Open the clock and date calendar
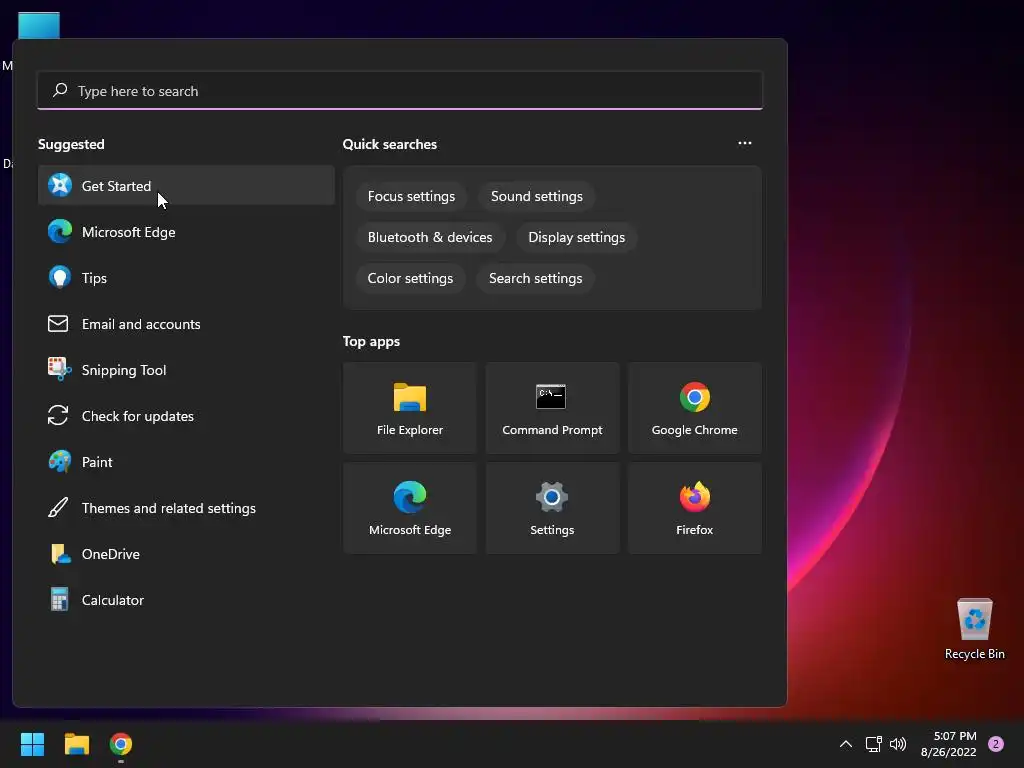This screenshot has width=1024, height=768. click(x=948, y=744)
